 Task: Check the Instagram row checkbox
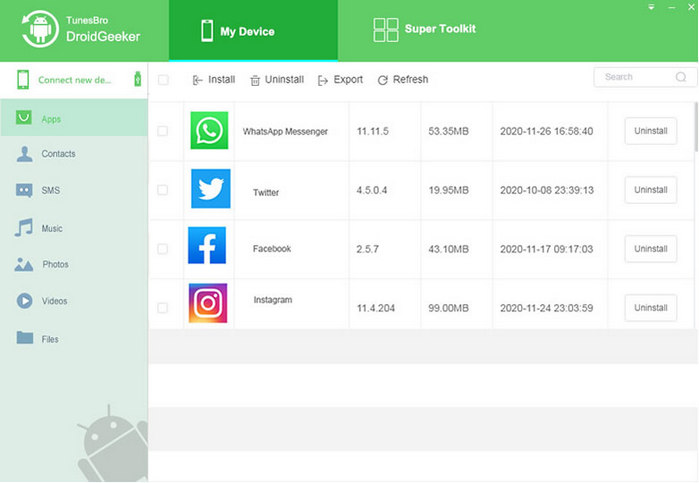click(x=163, y=308)
